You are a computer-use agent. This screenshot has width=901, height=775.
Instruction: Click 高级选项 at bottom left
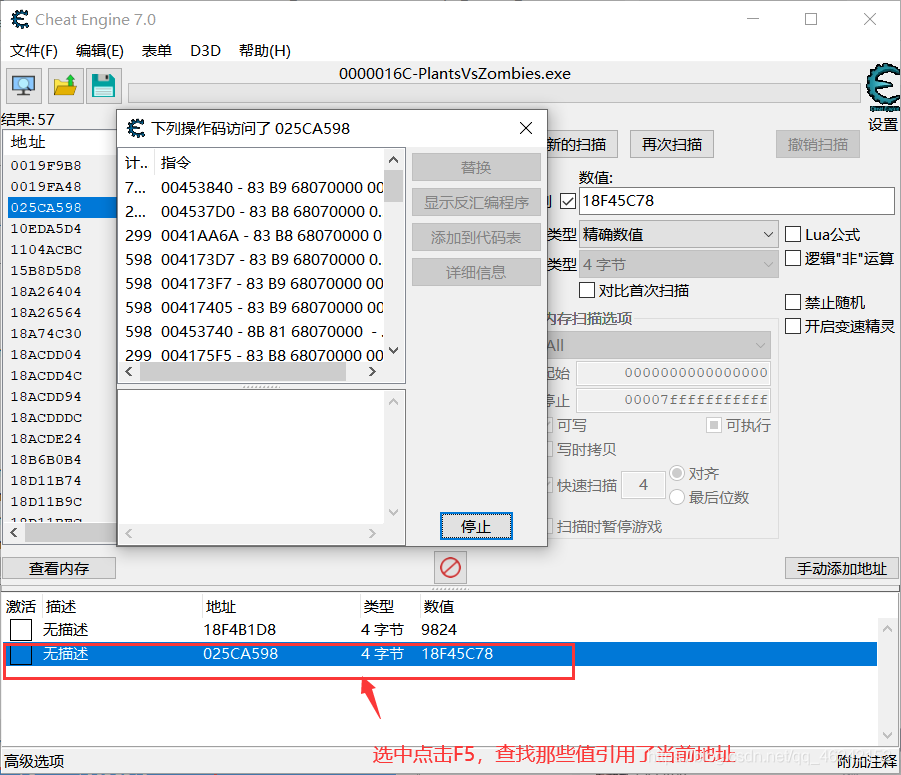click(x=34, y=762)
